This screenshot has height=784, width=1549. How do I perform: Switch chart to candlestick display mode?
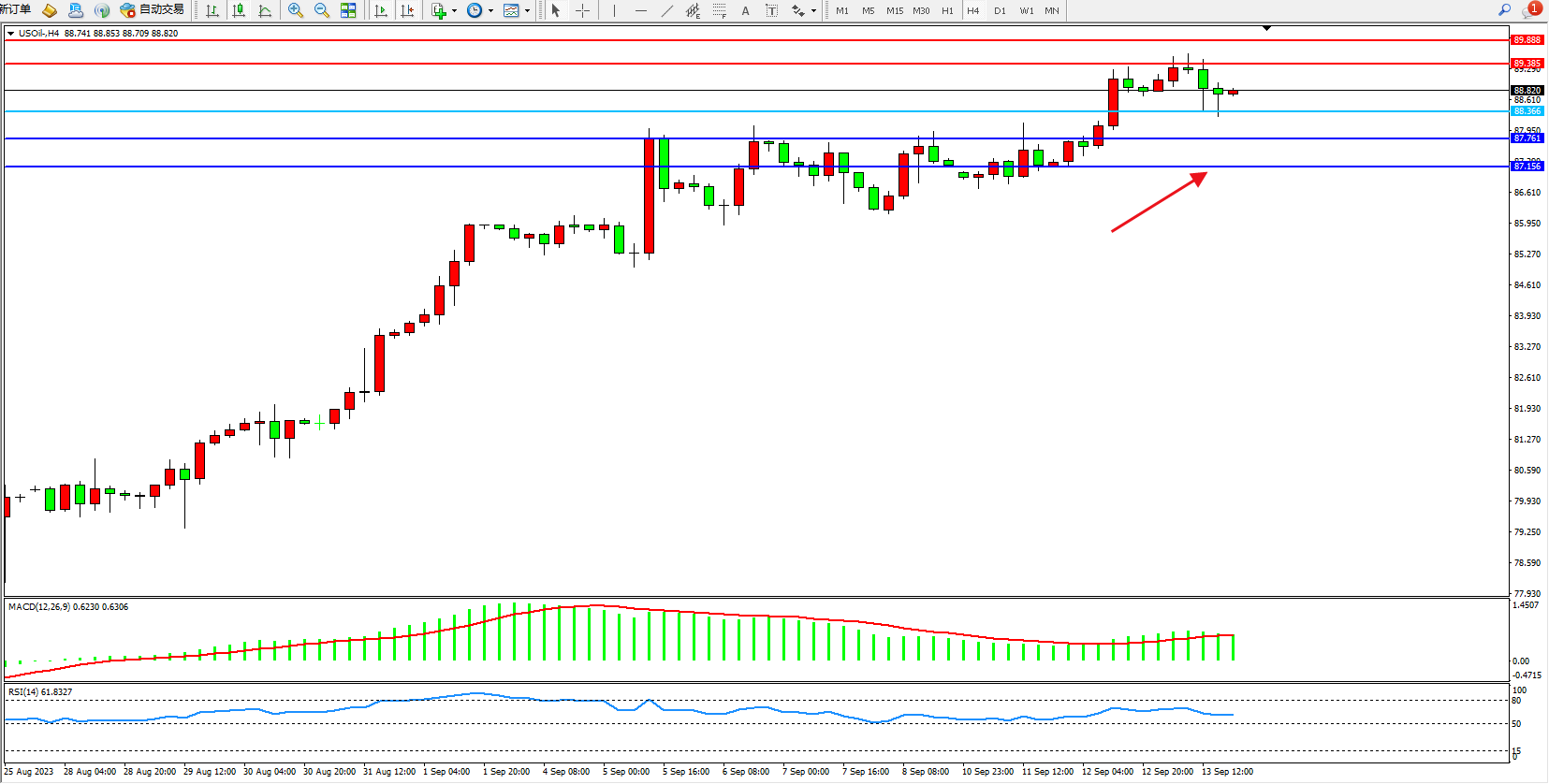(239, 10)
